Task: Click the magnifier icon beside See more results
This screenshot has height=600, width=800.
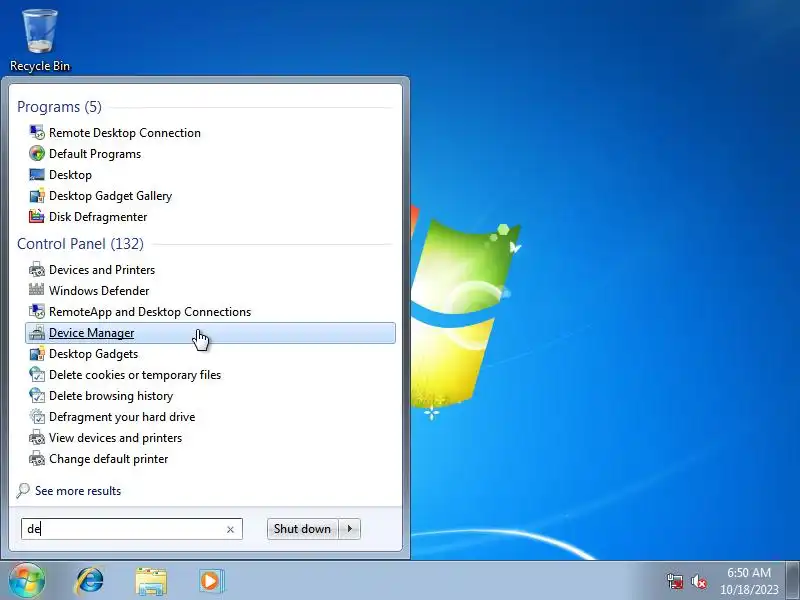Action: point(23,490)
